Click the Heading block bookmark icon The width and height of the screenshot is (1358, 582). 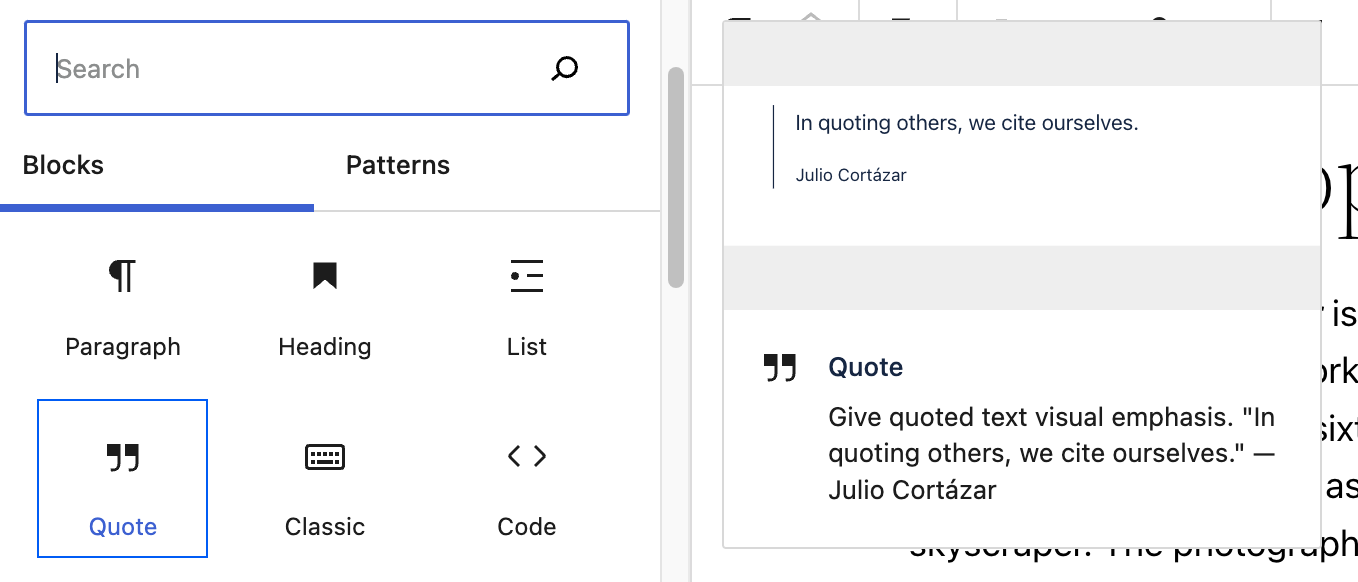[x=324, y=276]
